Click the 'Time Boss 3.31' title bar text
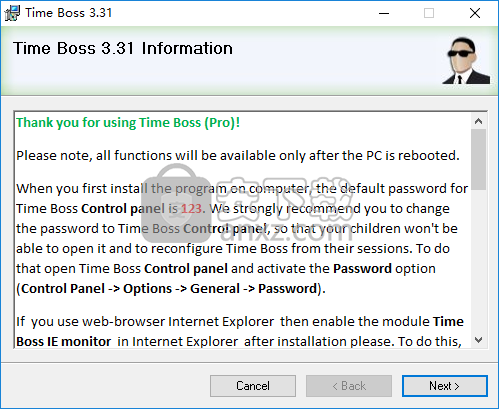 coord(68,13)
